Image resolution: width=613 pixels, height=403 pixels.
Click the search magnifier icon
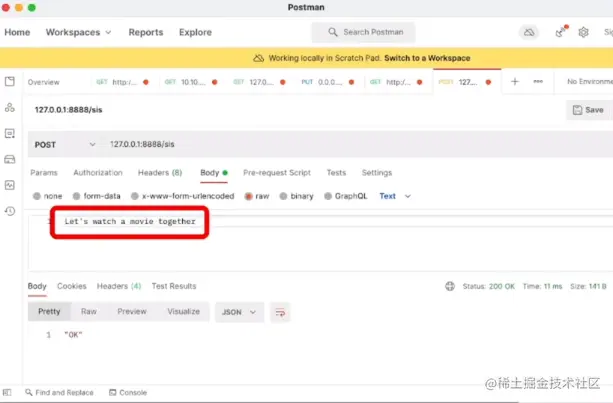(x=333, y=32)
